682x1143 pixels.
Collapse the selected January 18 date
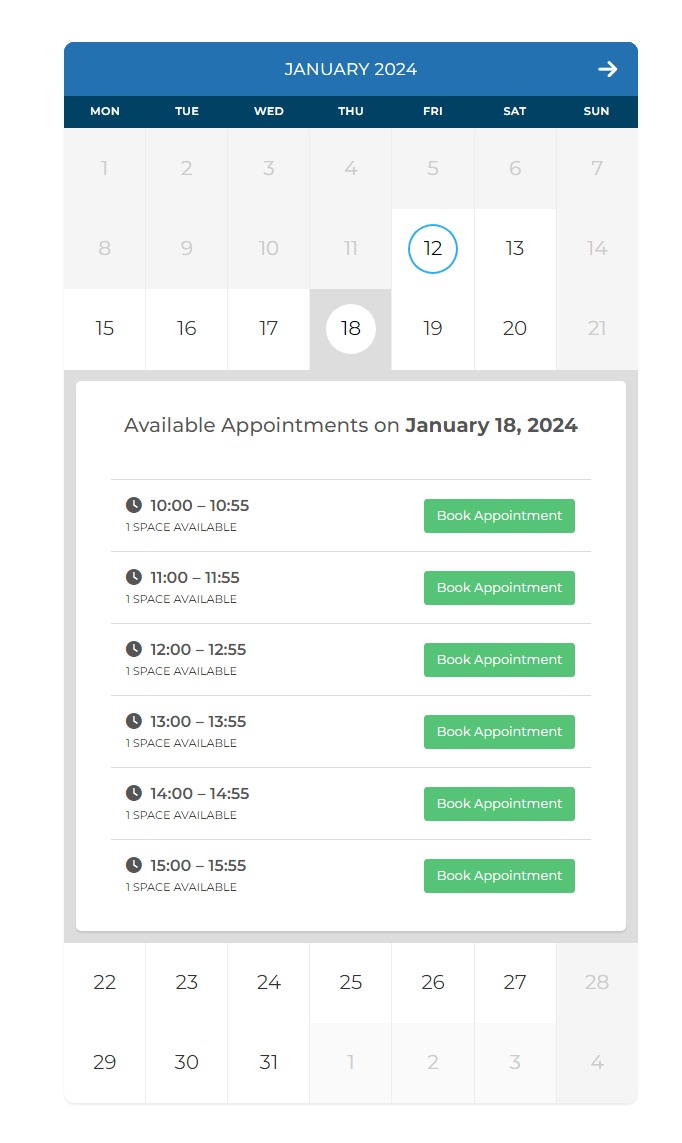351,329
